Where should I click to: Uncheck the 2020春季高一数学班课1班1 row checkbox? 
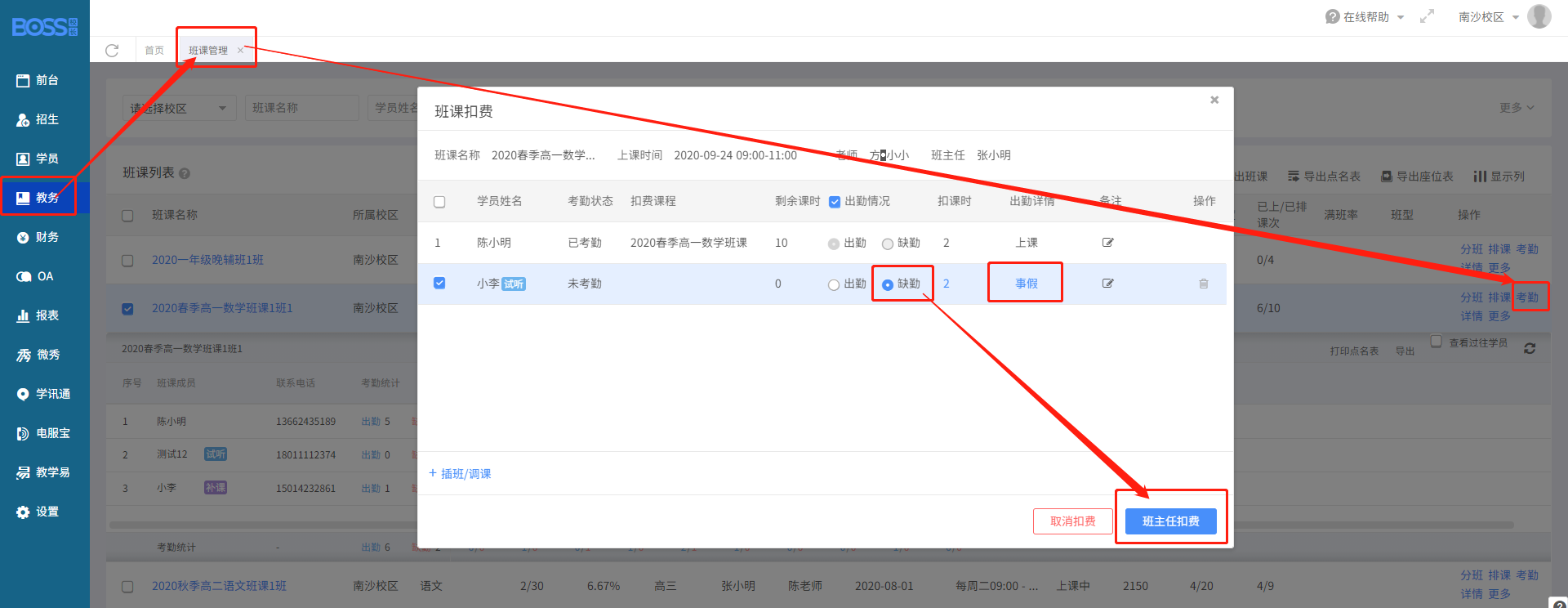tap(127, 309)
